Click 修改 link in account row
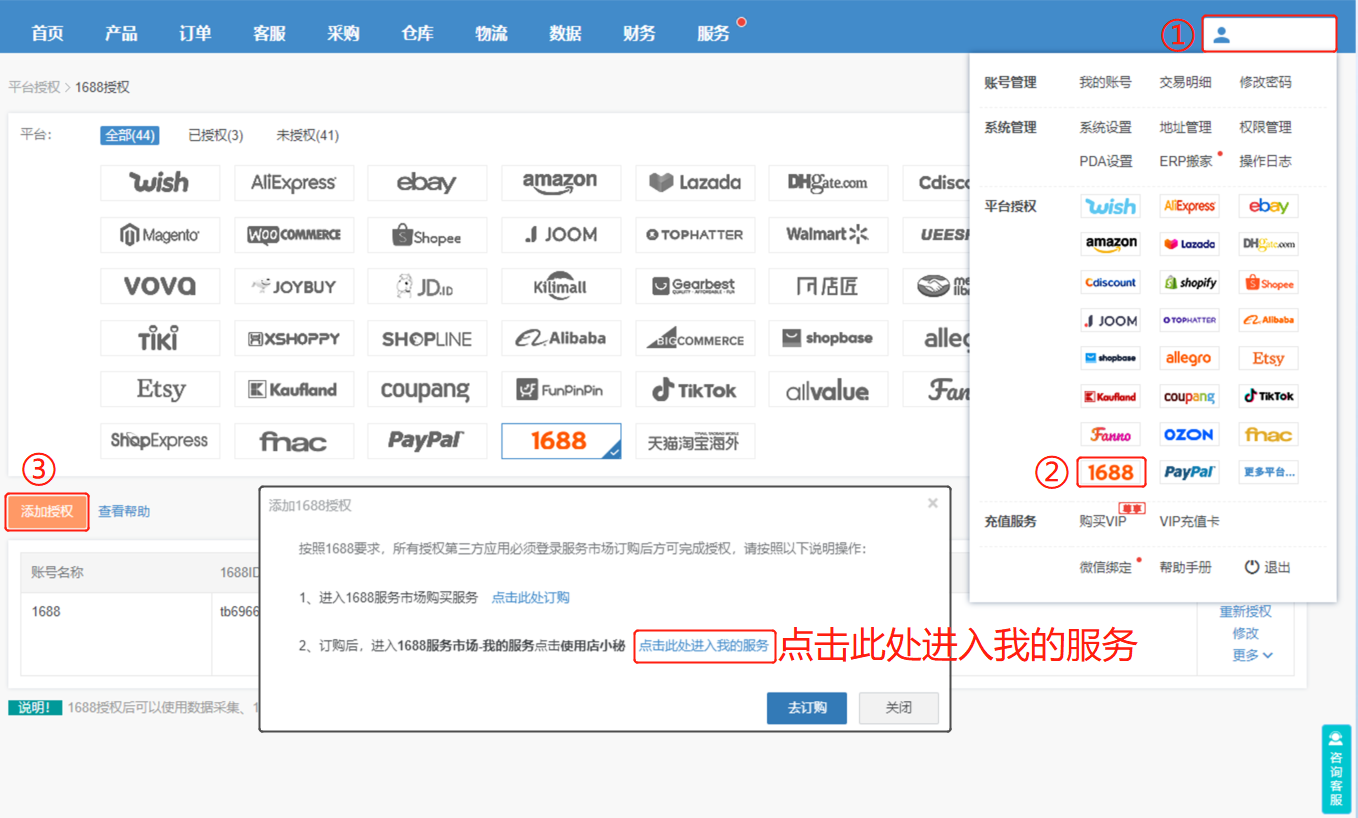The image size is (1358, 818). [1245, 634]
